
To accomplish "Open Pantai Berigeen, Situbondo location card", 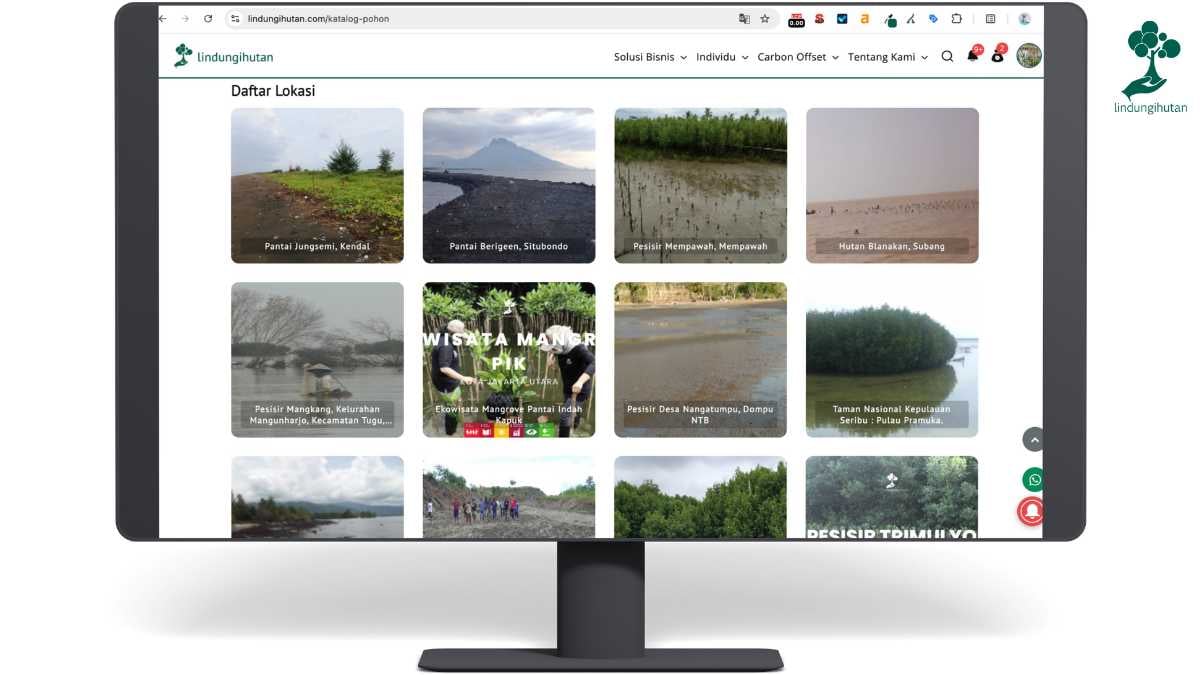I will tap(508, 185).
